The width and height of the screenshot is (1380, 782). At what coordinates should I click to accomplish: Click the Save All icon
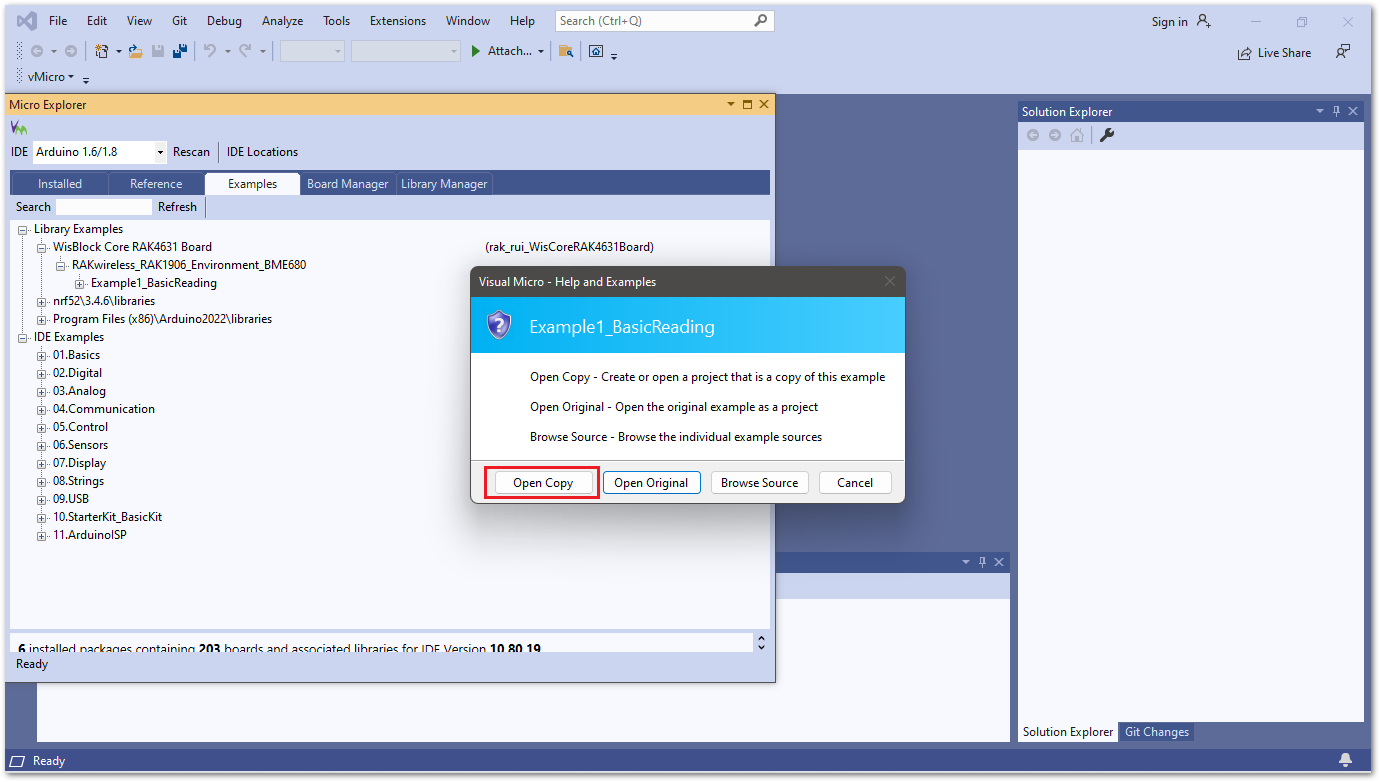coord(180,51)
